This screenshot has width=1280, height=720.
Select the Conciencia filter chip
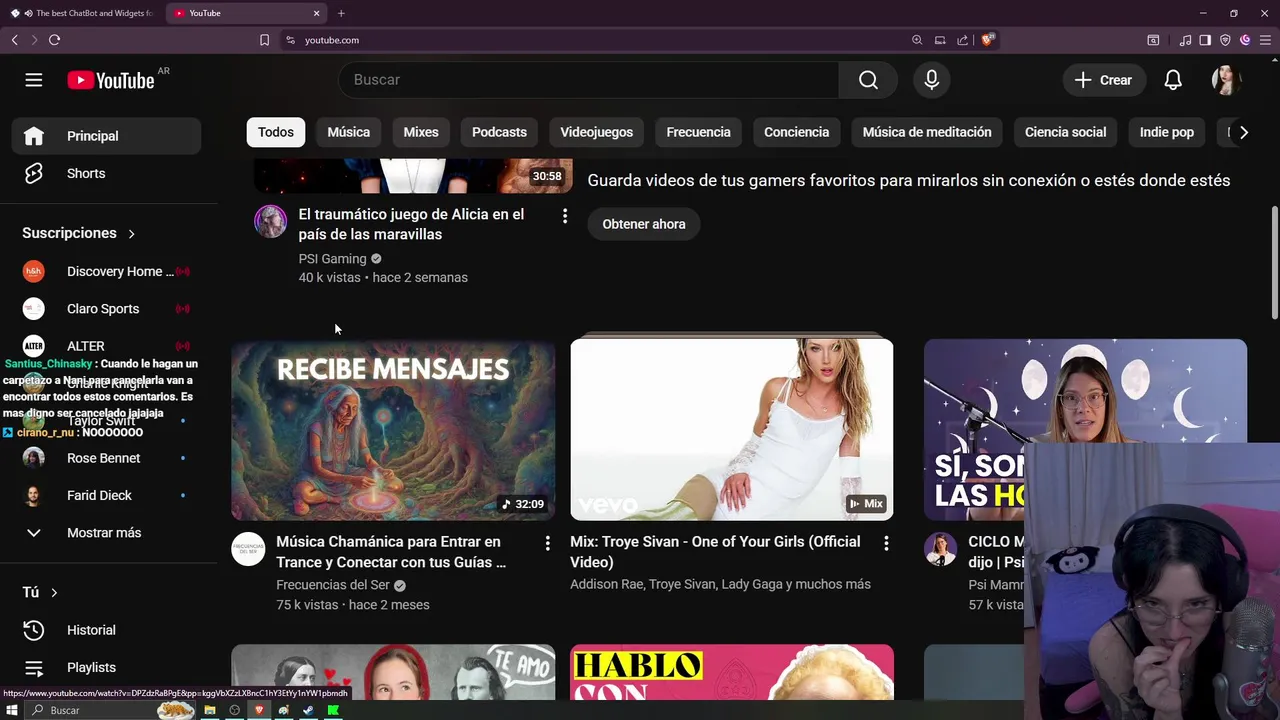point(797,132)
